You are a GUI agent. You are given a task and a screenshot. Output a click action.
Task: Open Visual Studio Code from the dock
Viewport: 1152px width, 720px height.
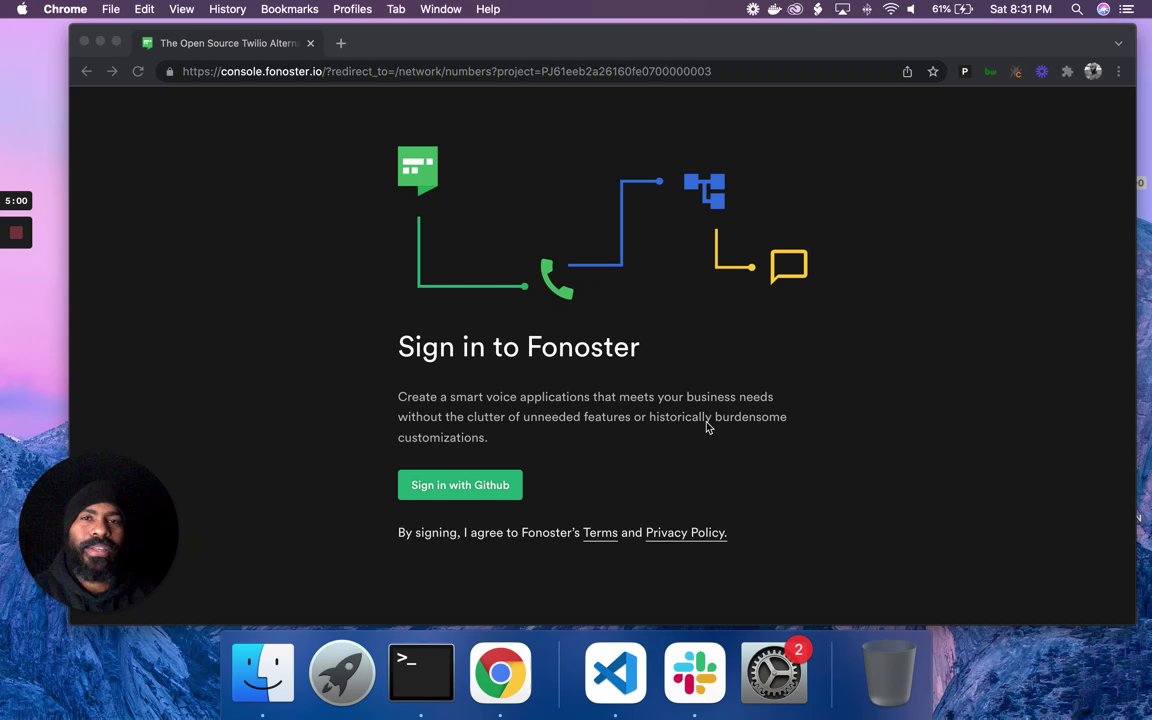point(616,673)
